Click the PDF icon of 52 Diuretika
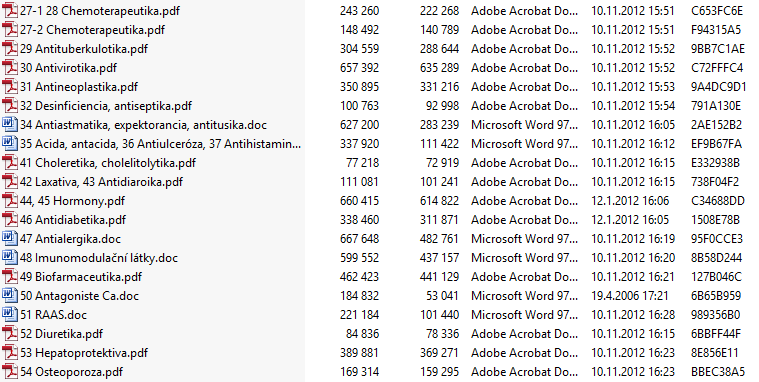Image resolution: width=759 pixels, height=382 pixels. (x=10, y=334)
